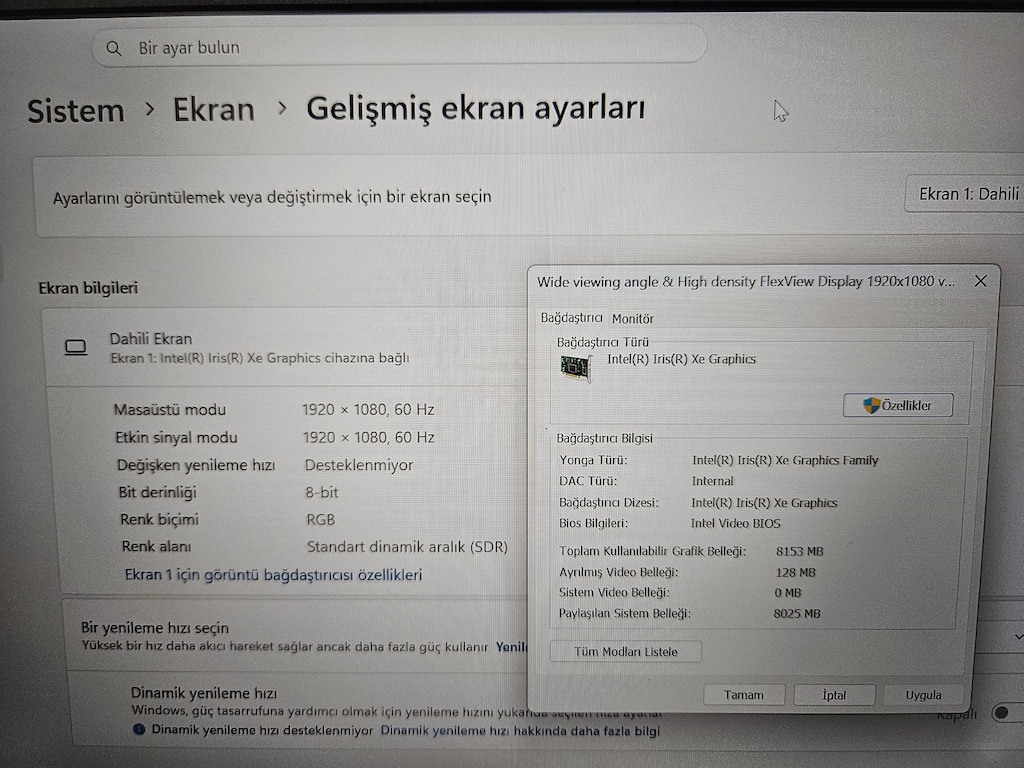Viewport: 1024px width, 768px height.
Task: Cancel the dialog with İptal
Action: coord(834,695)
